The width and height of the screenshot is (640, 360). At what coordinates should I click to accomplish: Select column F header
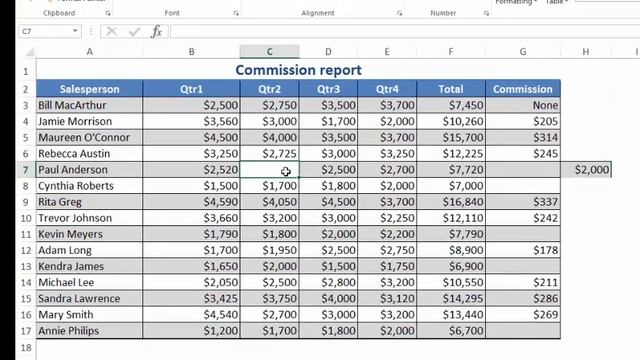click(451, 52)
